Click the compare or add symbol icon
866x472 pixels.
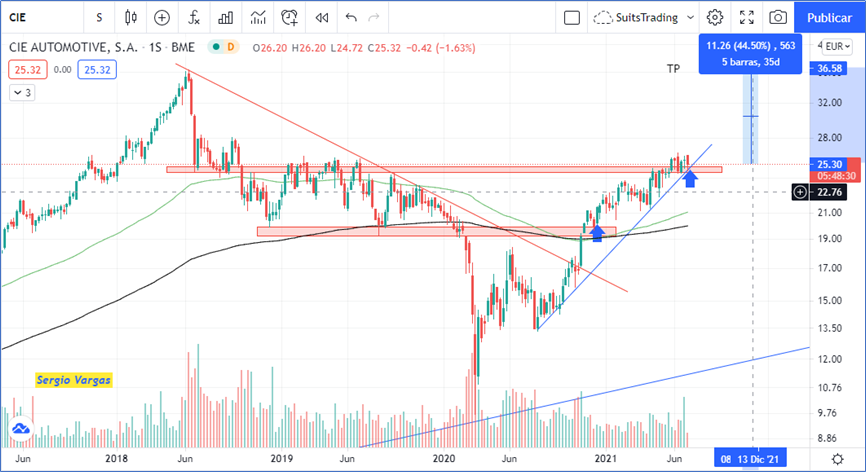(162, 17)
